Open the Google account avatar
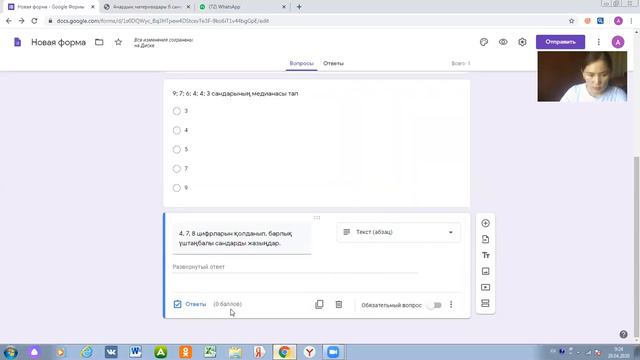Screen dimensions: 640x360 pos(618,42)
